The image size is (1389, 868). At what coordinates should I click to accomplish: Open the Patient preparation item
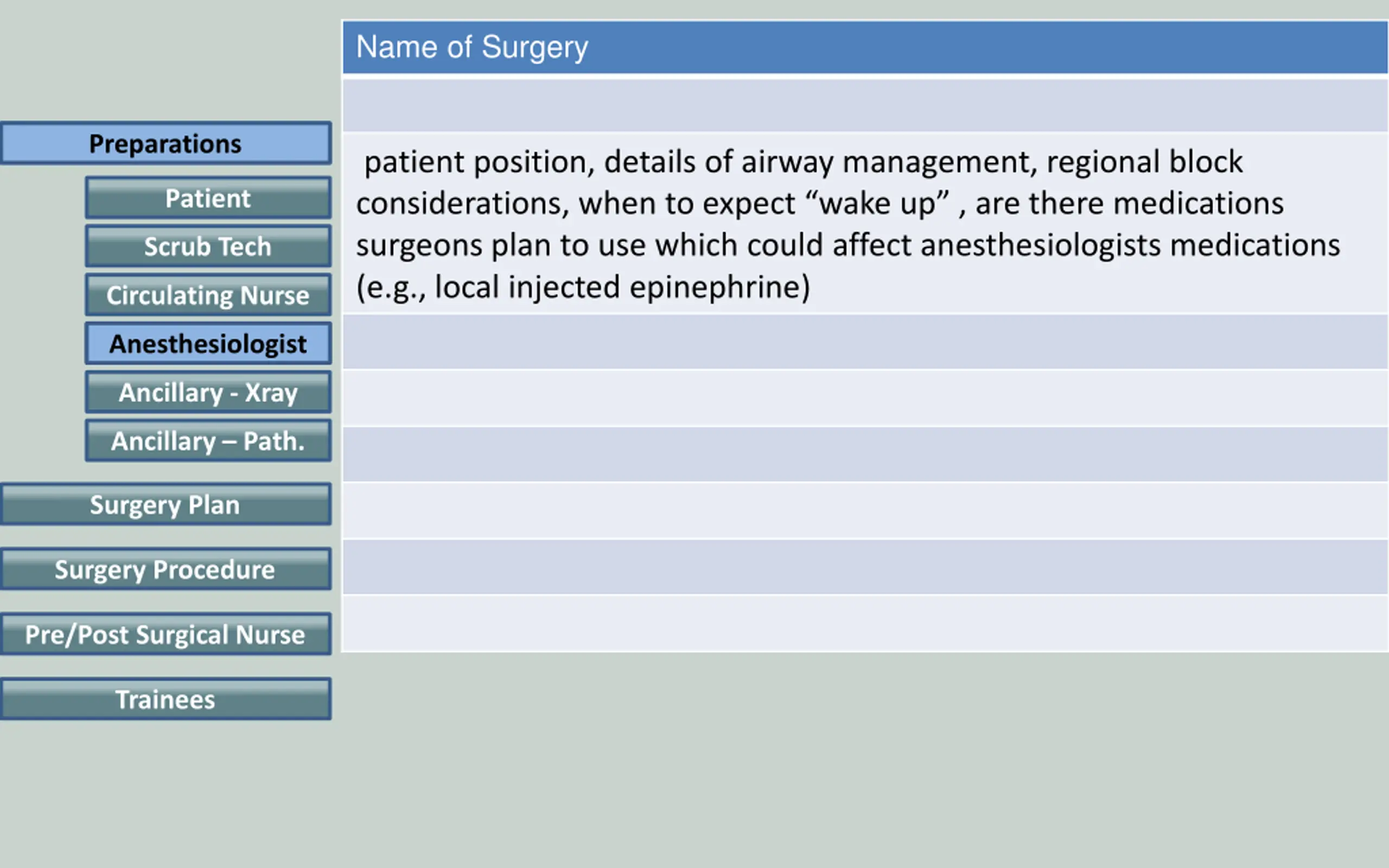pyautogui.click(x=208, y=198)
